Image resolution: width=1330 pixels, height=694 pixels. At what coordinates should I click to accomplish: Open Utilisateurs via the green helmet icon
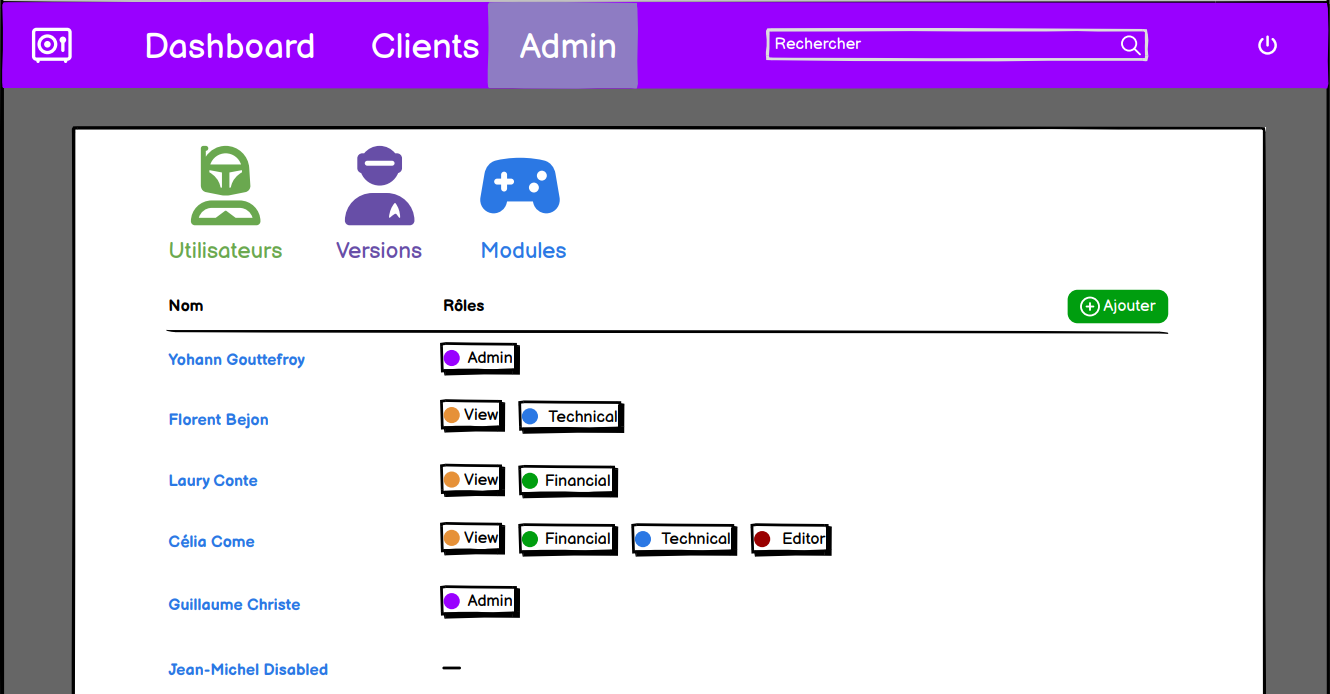coord(226,186)
